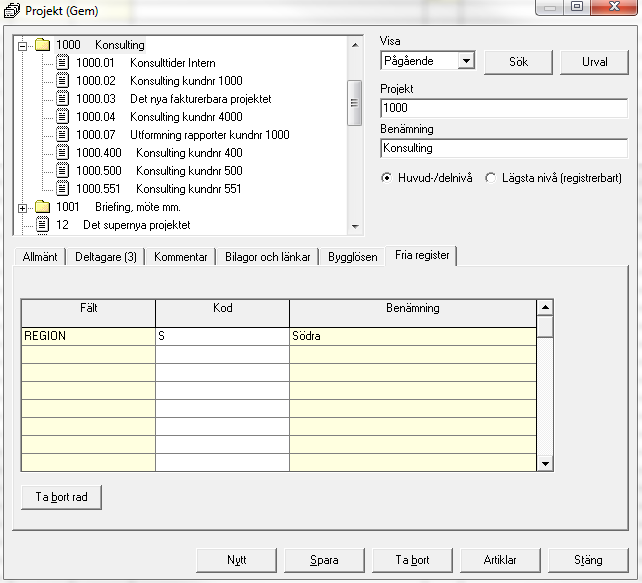Click the document icon beside 1000.551

coord(62,189)
